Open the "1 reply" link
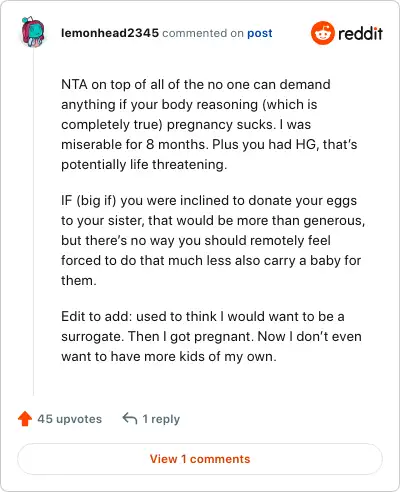This screenshot has width=400, height=492. click(161, 419)
